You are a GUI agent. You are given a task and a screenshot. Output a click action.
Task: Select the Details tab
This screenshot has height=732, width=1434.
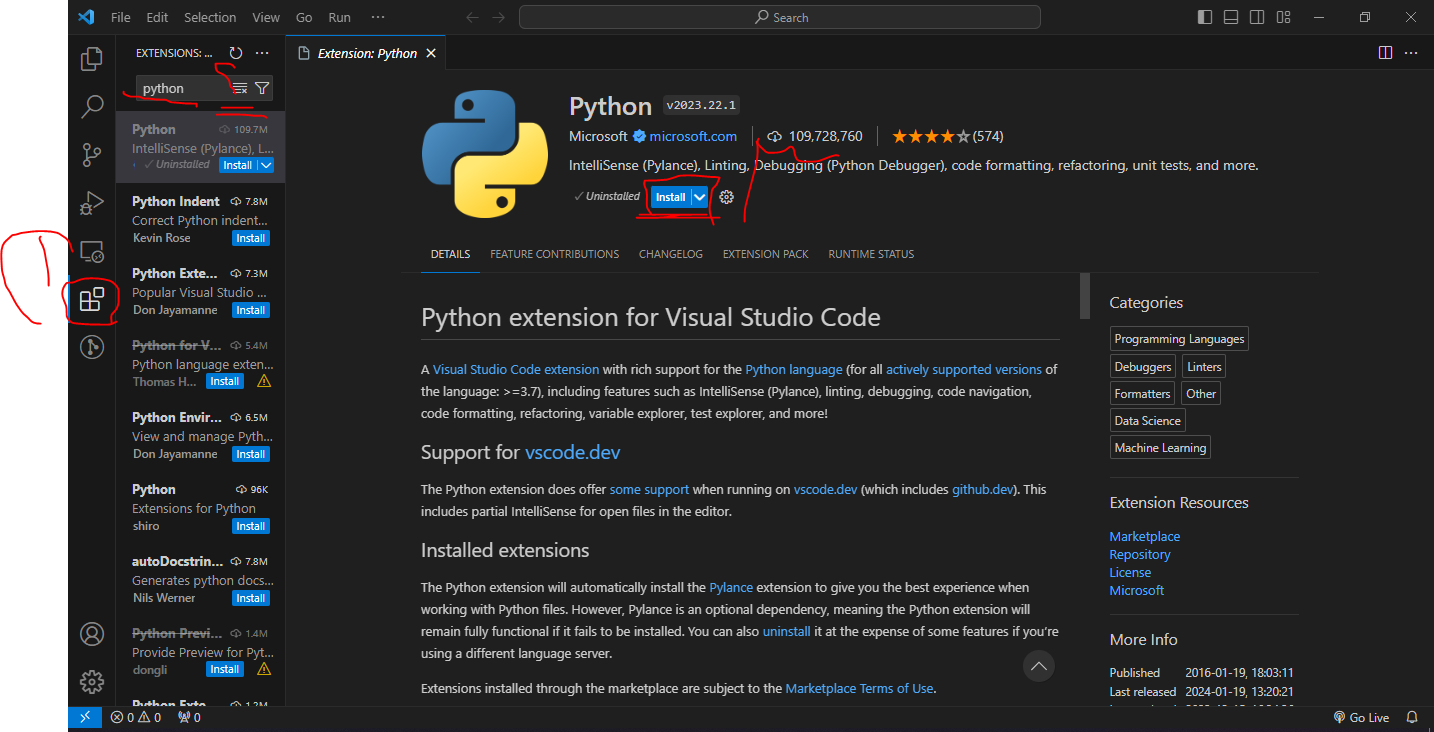[450, 254]
